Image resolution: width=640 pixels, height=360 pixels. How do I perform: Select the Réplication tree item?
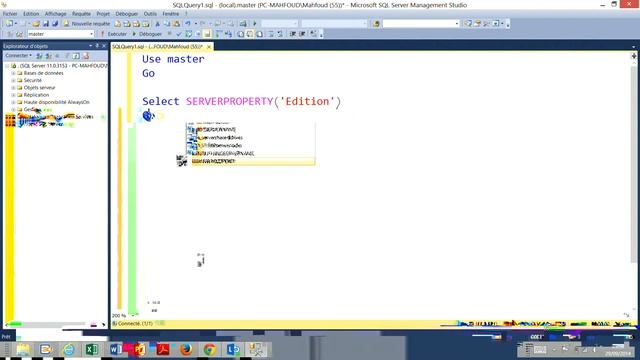pos(36,95)
